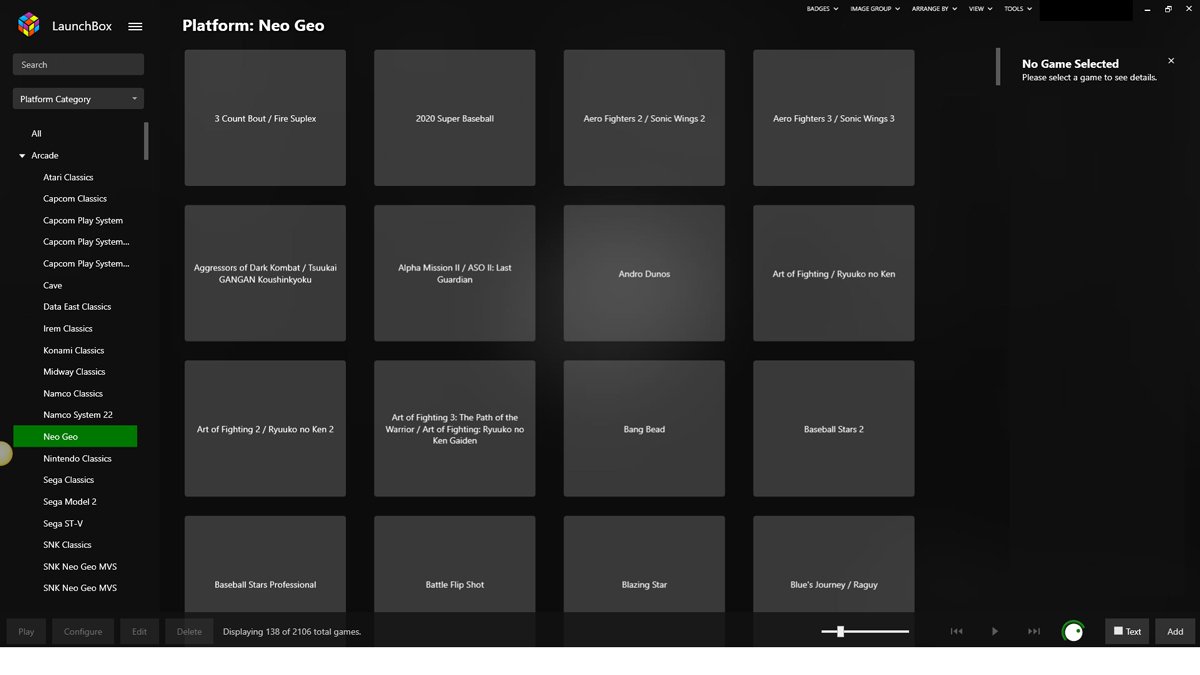The height and width of the screenshot is (675, 1200).
Task: Click the details panel scrollbar
Action: tap(997, 67)
